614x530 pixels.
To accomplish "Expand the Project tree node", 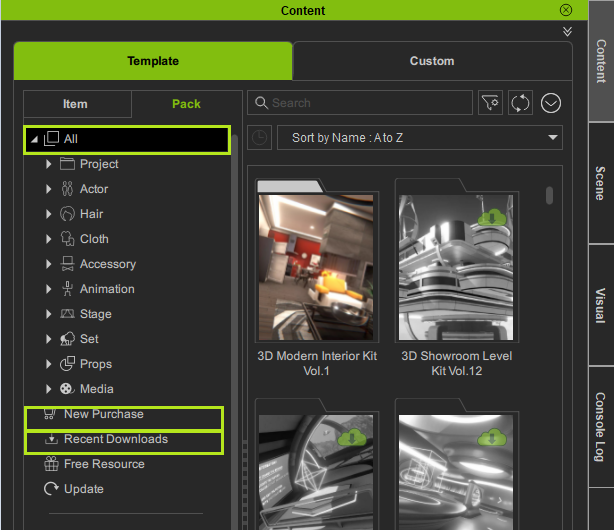I will pos(49,164).
